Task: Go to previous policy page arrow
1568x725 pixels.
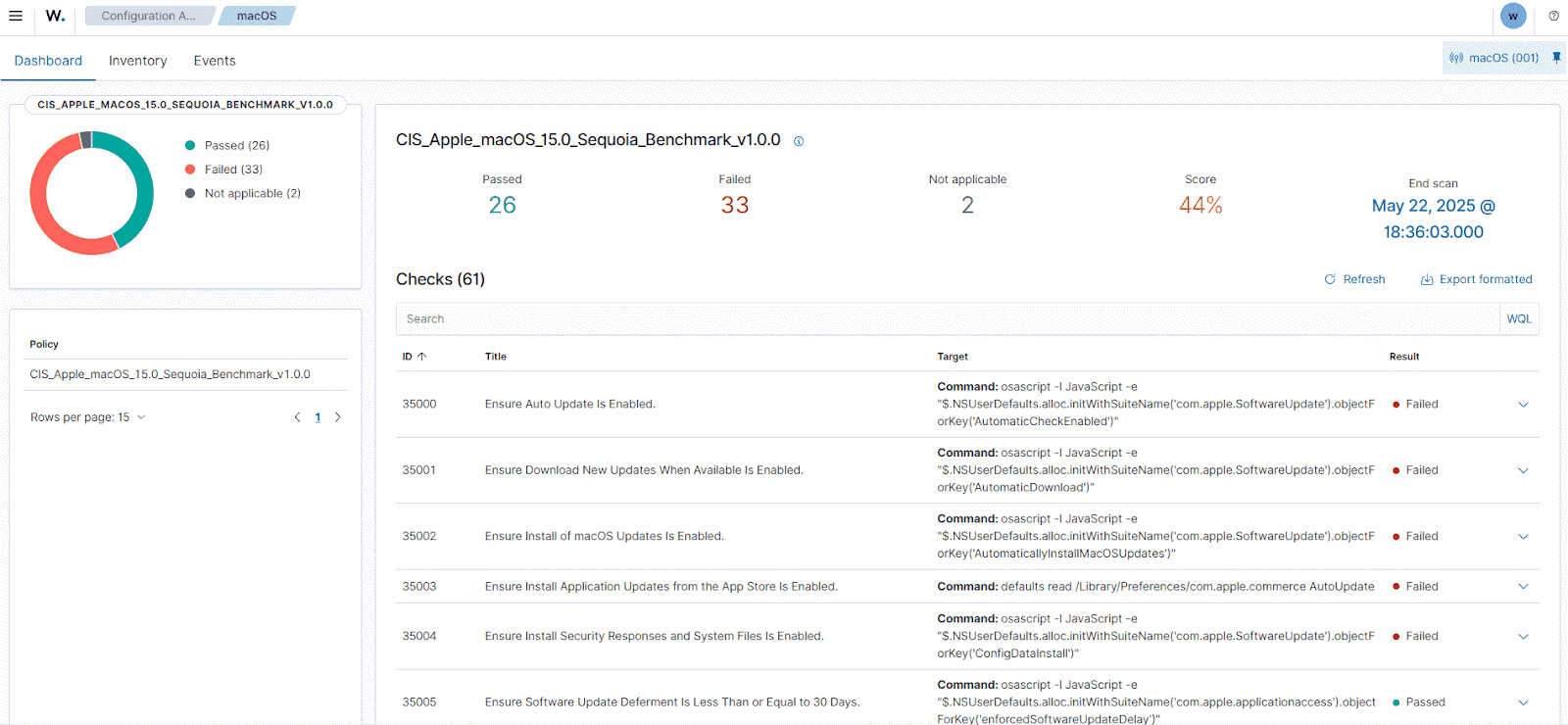Action: click(x=297, y=417)
